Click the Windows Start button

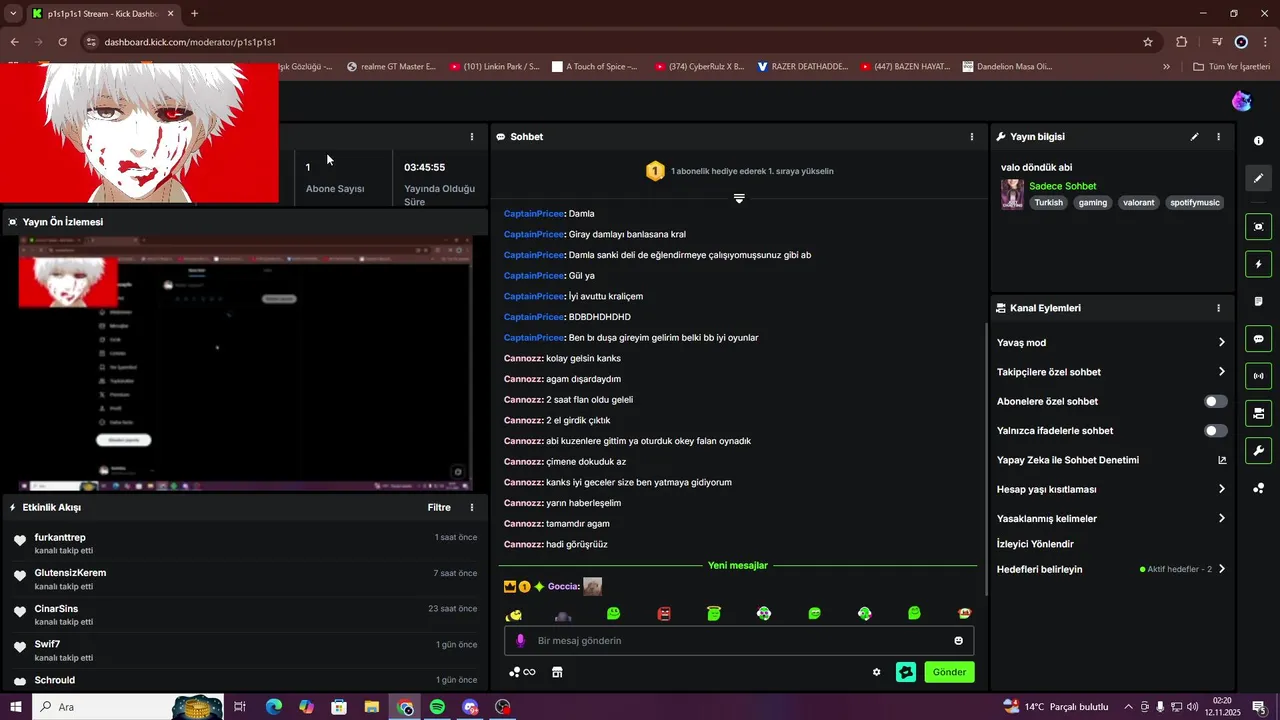coord(16,707)
